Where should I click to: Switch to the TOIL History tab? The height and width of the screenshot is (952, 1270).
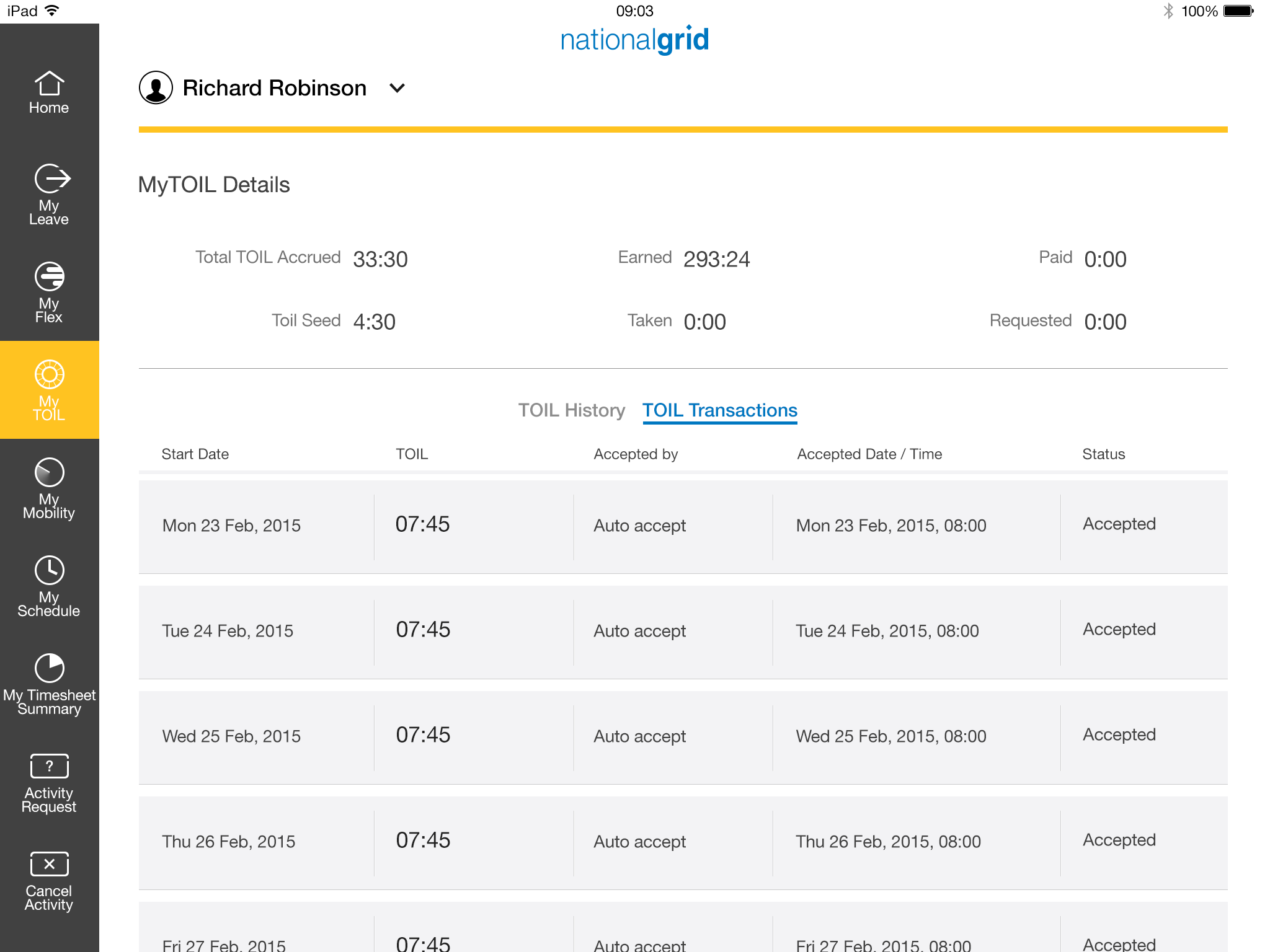click(571, 410)
